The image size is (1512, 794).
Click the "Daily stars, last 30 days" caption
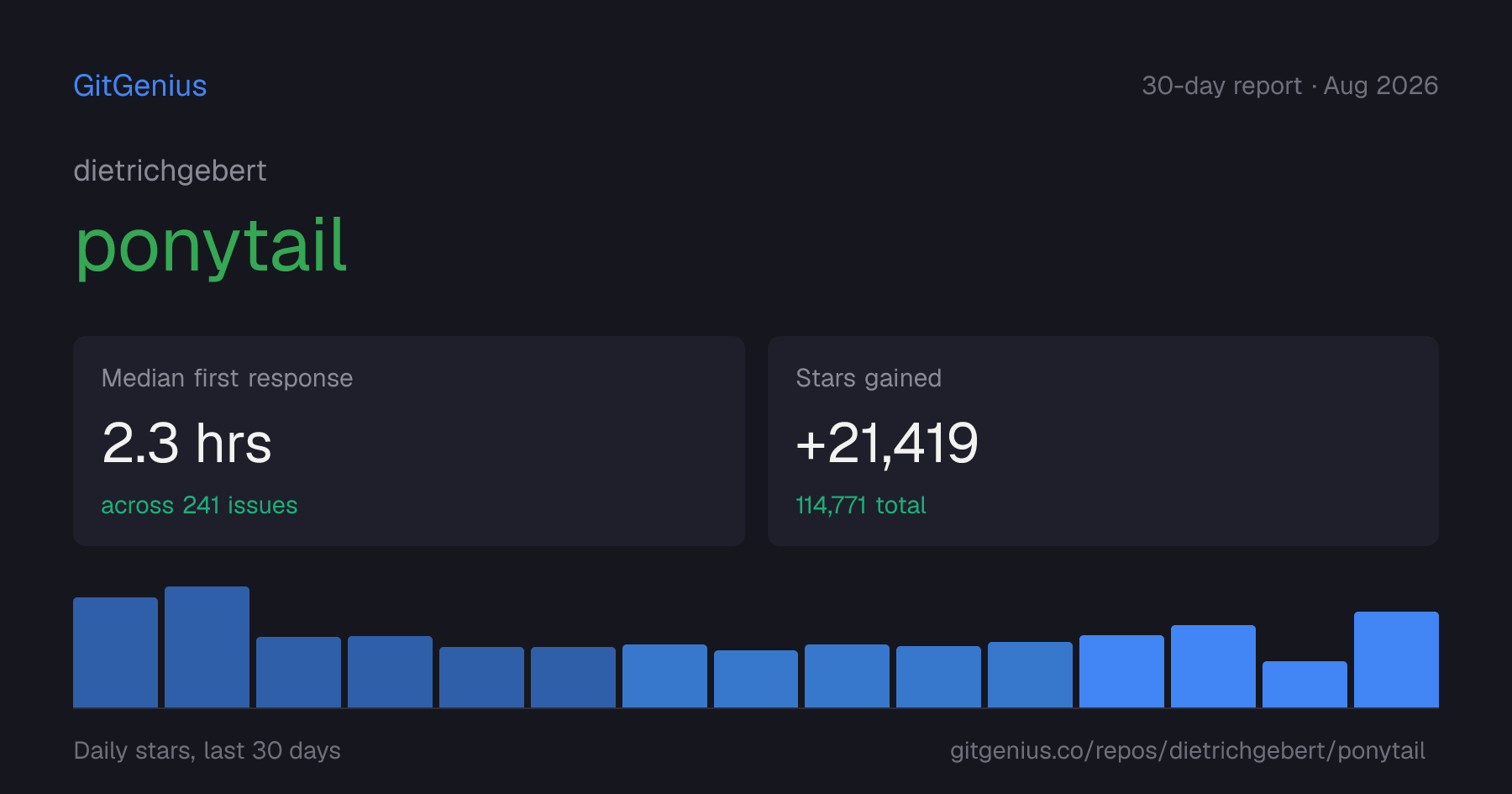[x=207, y=750]
